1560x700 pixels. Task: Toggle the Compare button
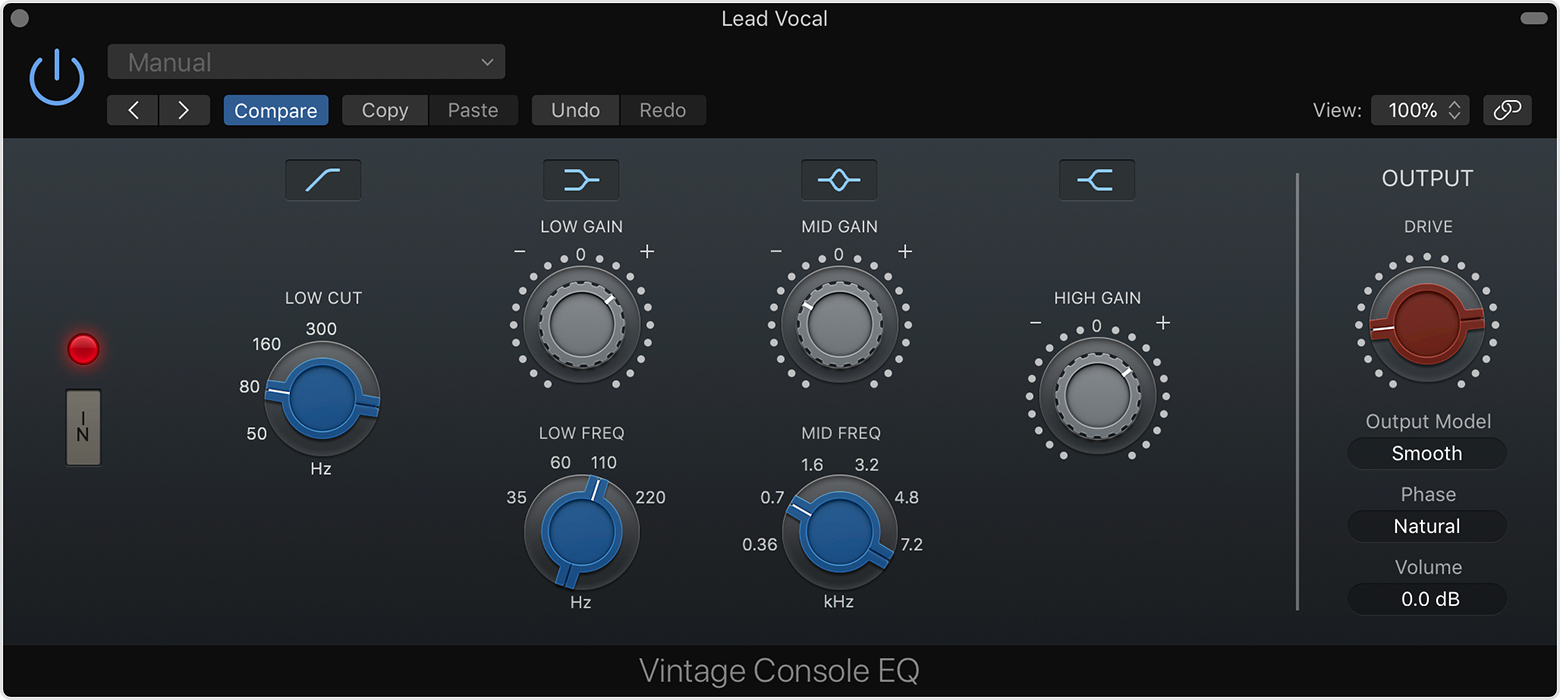click(276, 110)
